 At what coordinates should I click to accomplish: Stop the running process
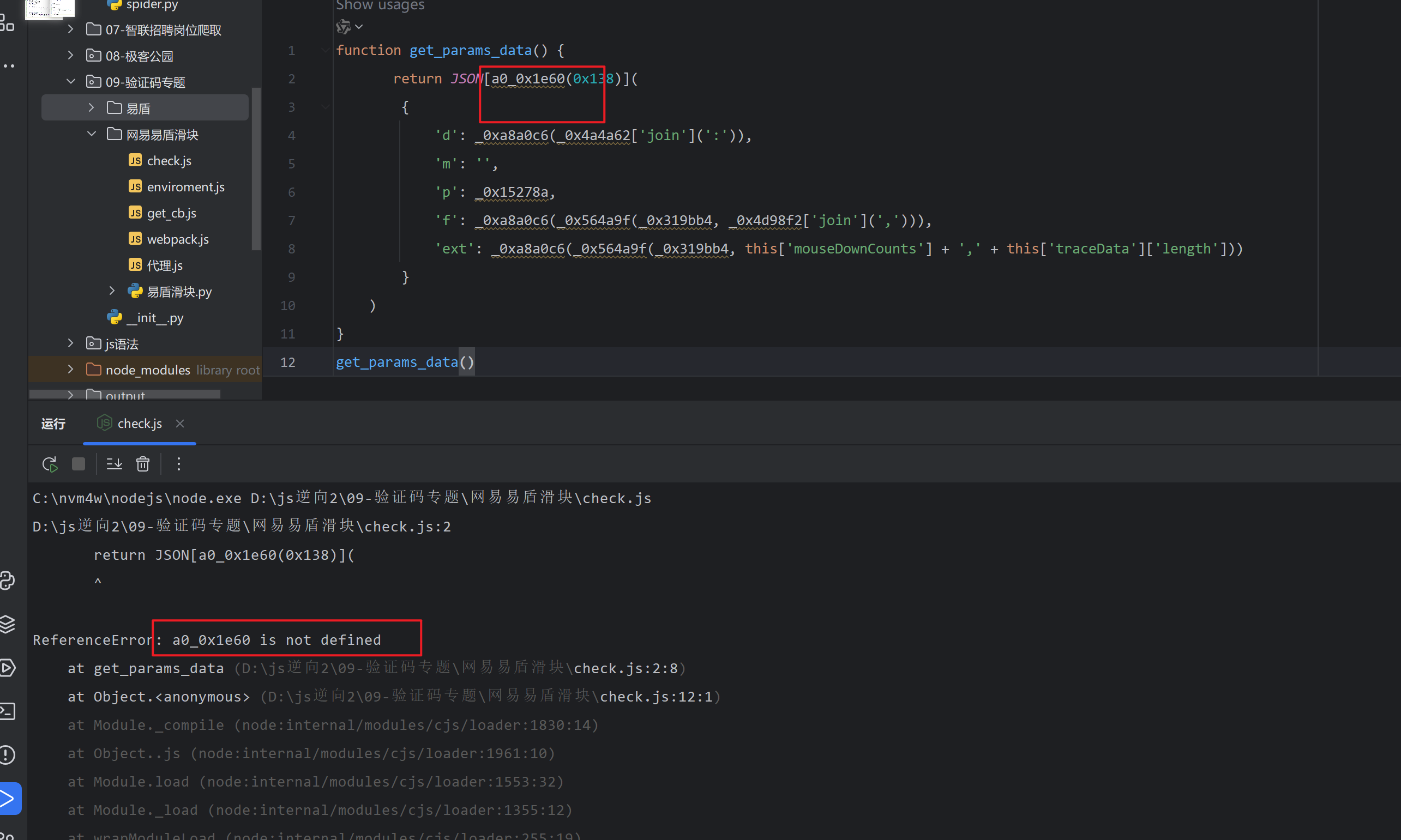(79, 464)
